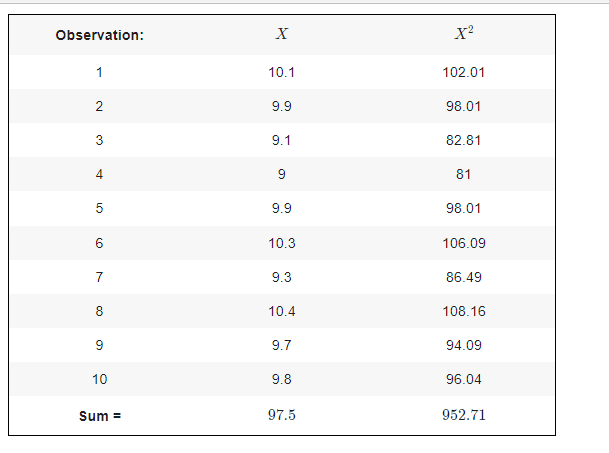Select the 82.81 squared value
The height and width of the screenshot is (453, 609).
[x=463, y=140]
